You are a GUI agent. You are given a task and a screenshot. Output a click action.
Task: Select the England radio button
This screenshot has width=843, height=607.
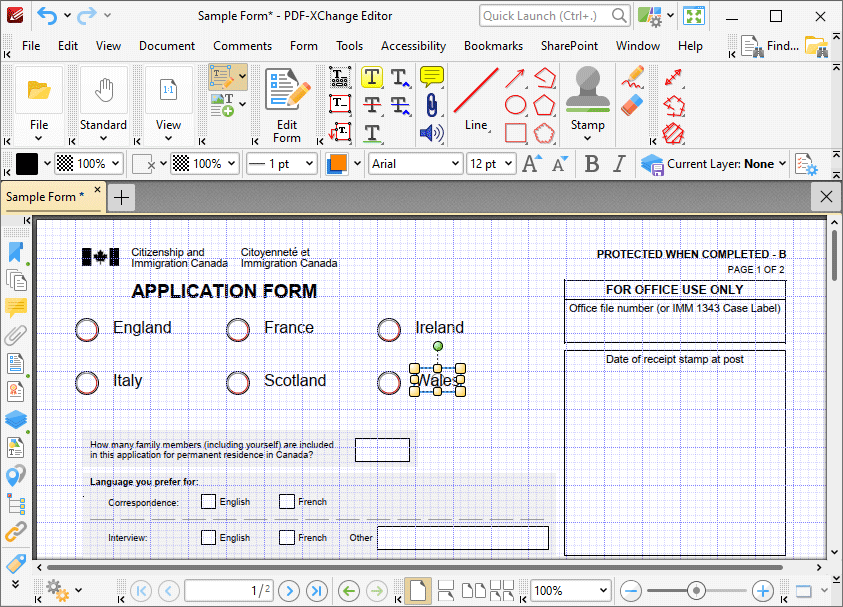click(x=87, y=330)
